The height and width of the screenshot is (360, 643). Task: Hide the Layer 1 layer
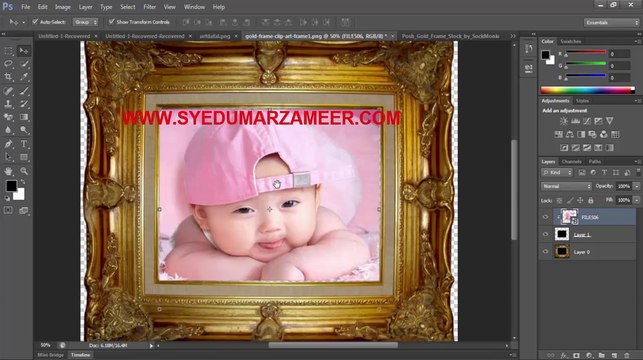[545, 235]
